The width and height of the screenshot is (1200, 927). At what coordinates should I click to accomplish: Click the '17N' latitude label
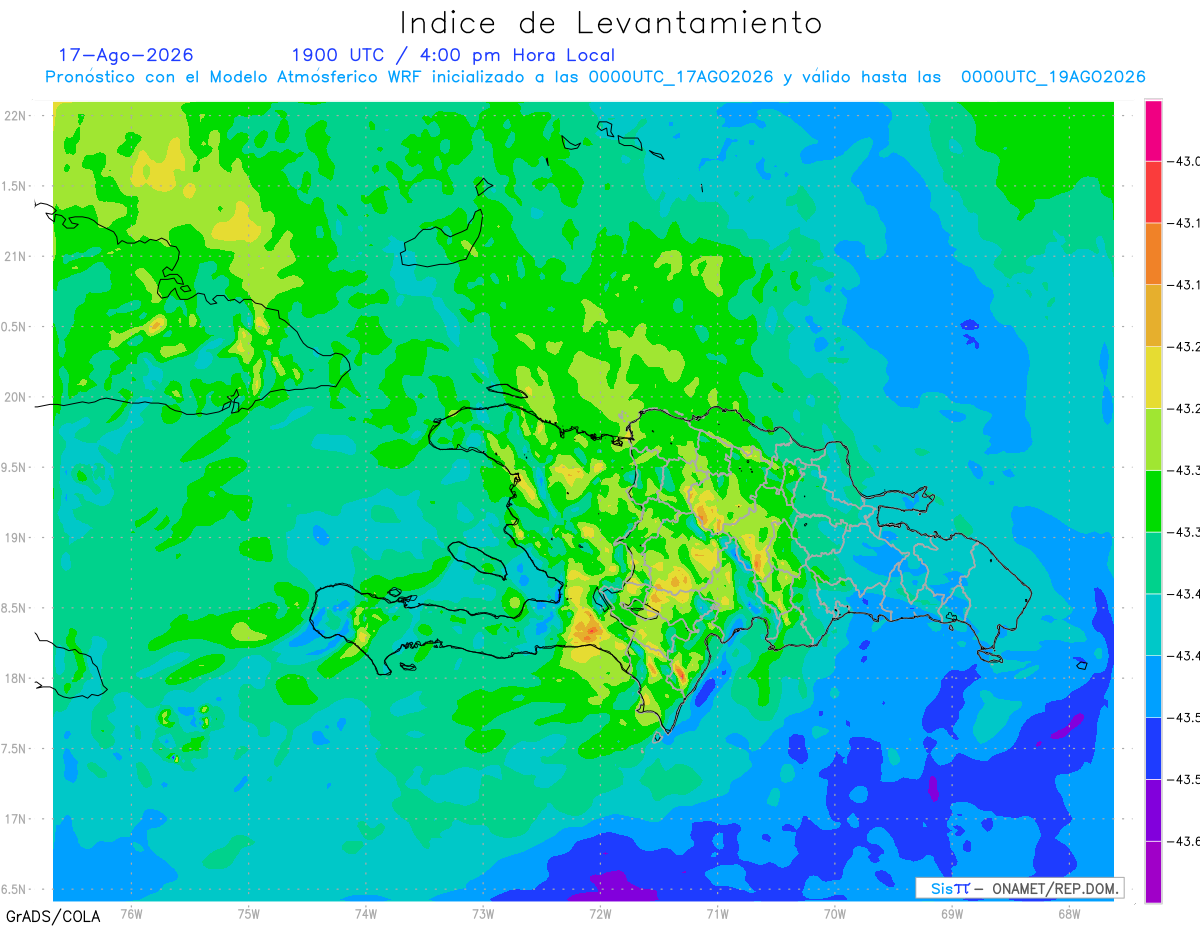[x=17, y=819]
